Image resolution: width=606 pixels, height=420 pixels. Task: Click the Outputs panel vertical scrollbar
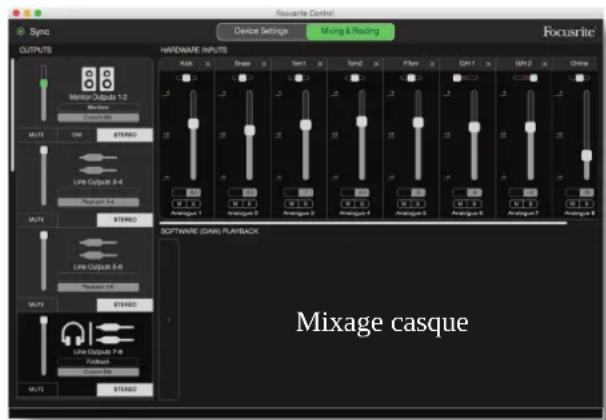tap(13, 115)
